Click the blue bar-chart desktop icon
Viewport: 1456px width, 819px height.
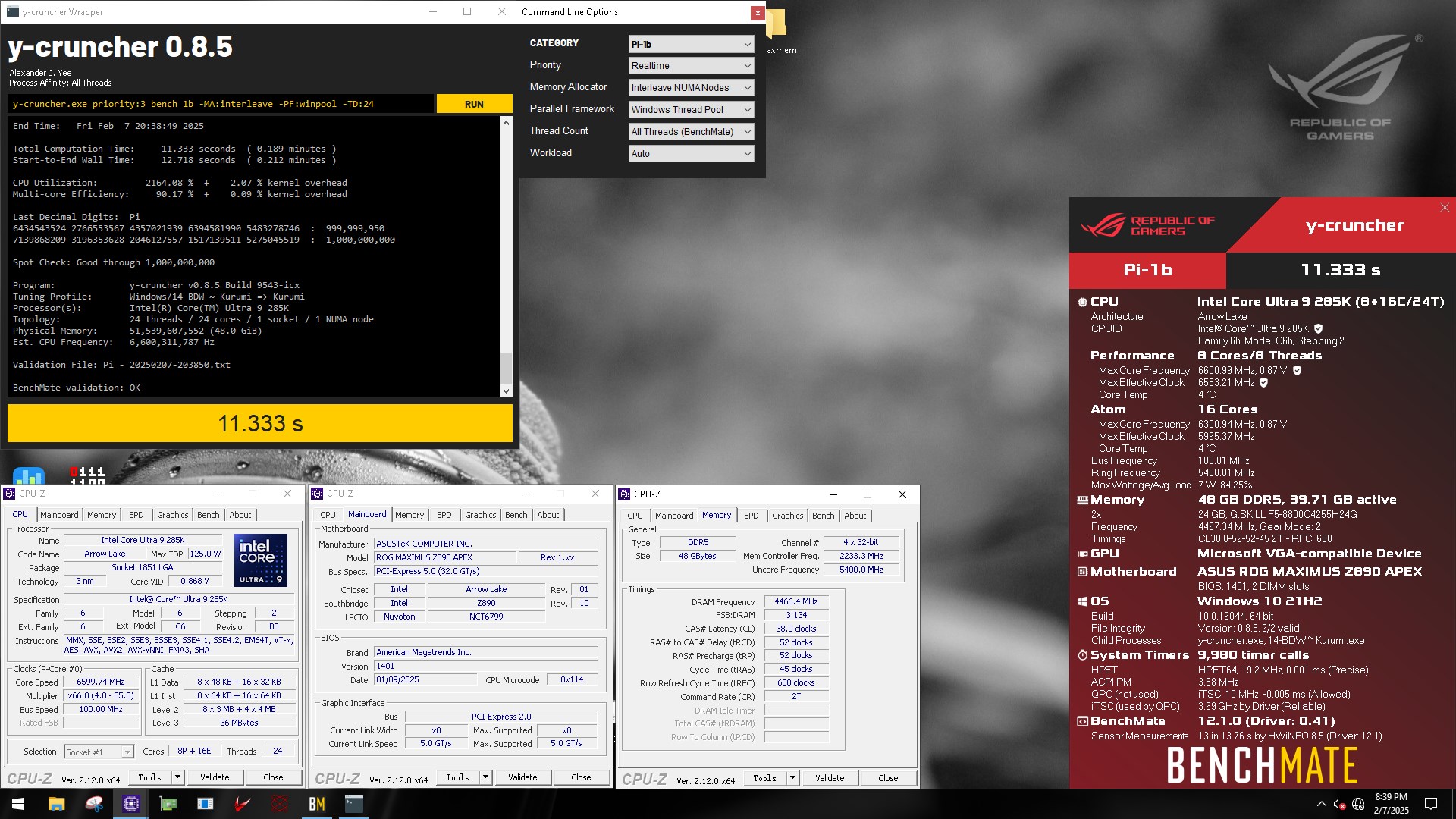tap(29, 475)
